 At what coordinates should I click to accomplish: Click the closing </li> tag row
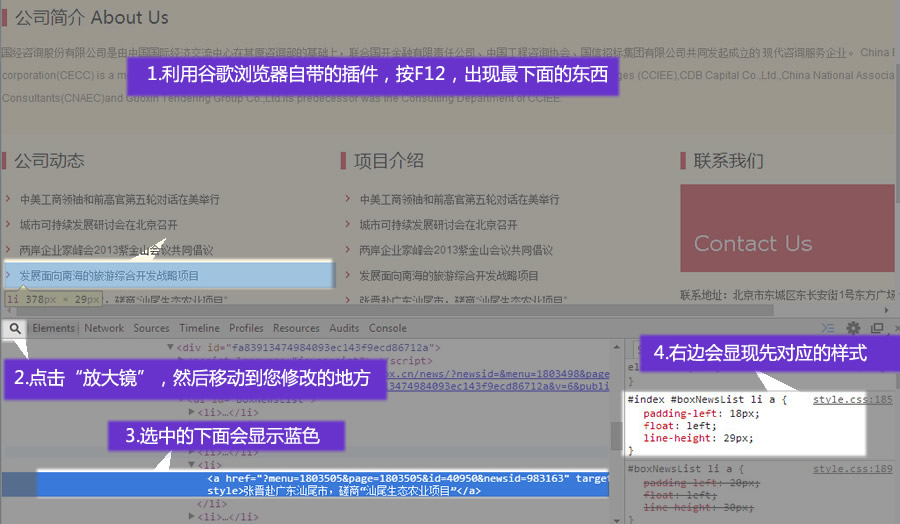tap(212, 504)
